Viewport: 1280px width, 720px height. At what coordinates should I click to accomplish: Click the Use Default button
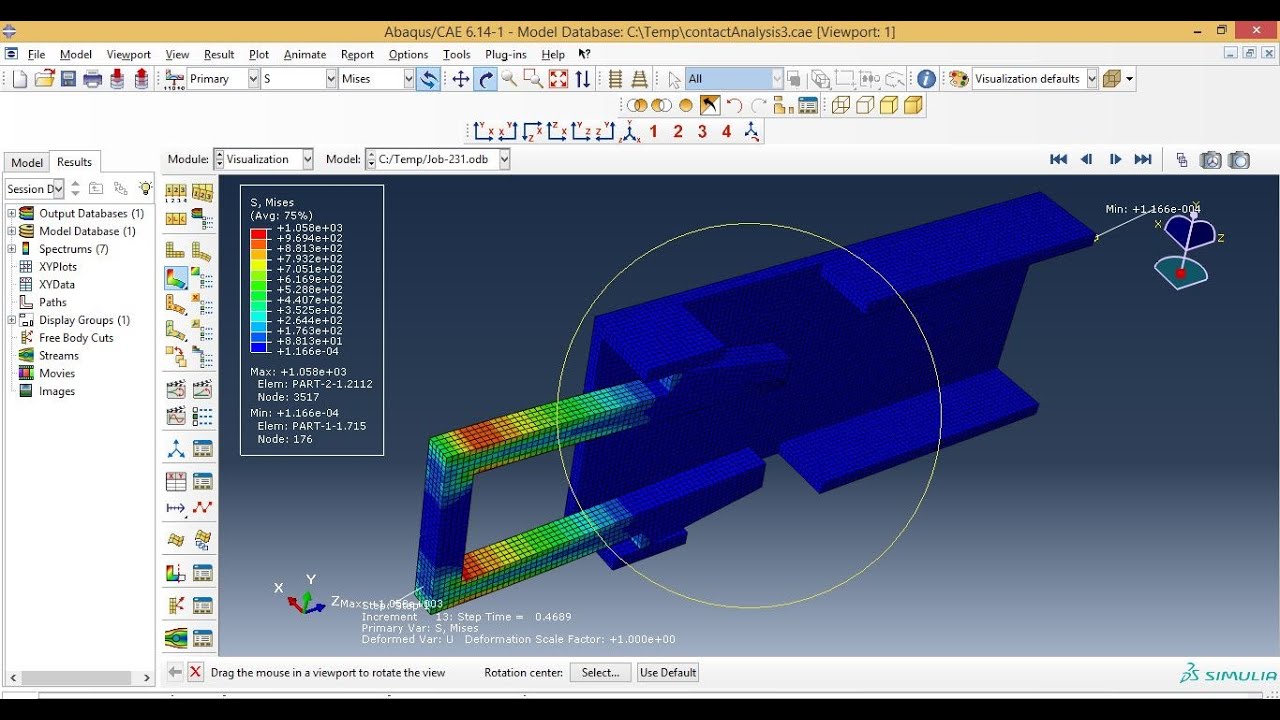tap(668, 673)
